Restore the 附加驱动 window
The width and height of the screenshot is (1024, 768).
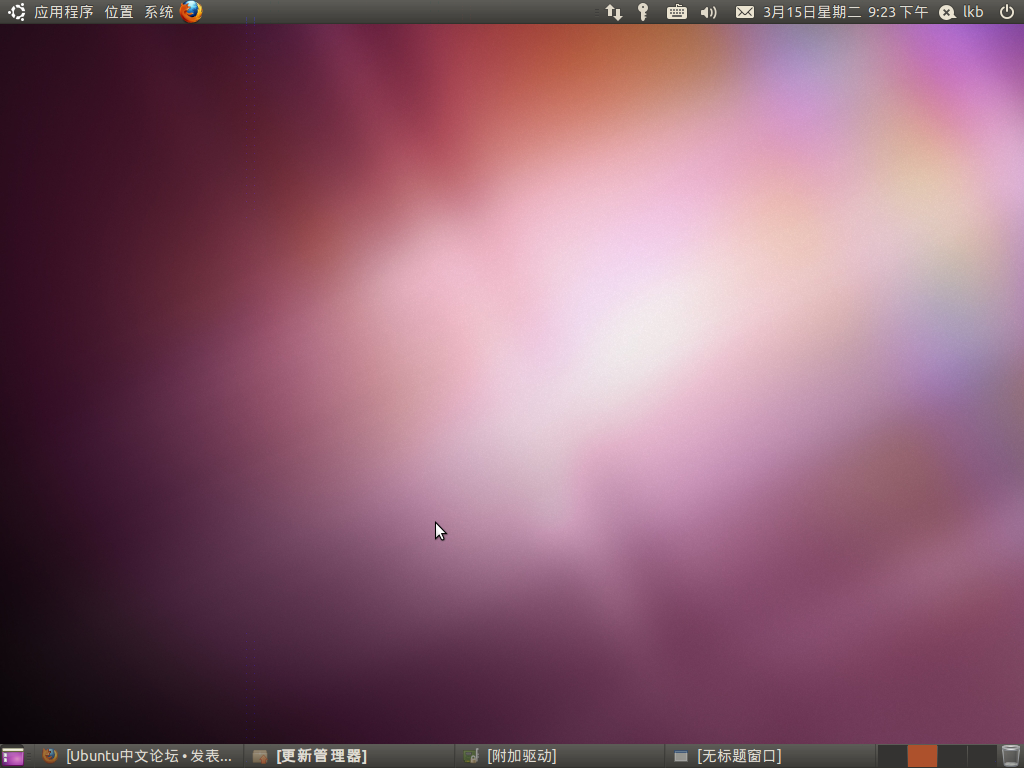click(x=559, y=756)
